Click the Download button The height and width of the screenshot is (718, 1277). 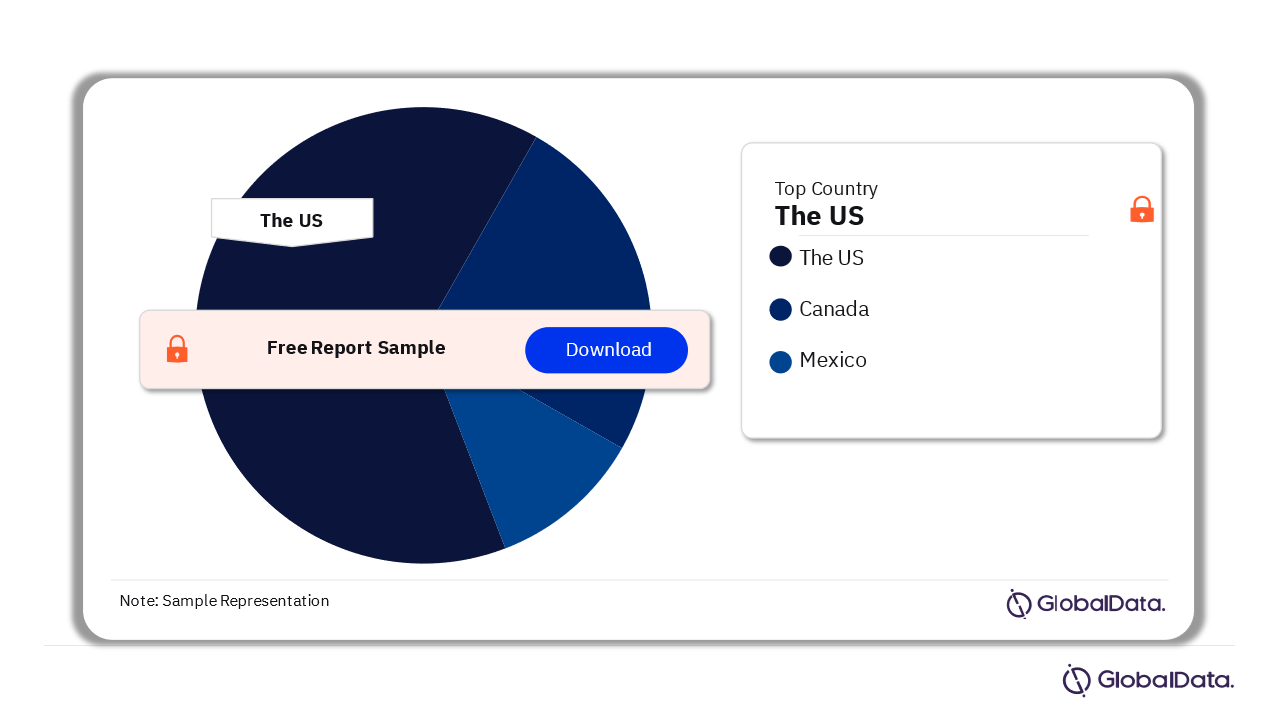606,350
